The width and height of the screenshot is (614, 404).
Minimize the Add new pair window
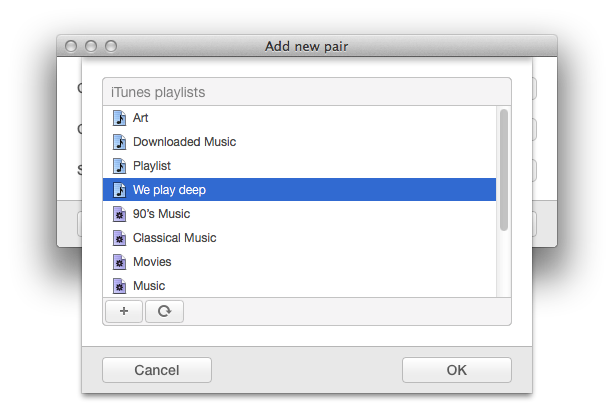(x=91, y=46)
